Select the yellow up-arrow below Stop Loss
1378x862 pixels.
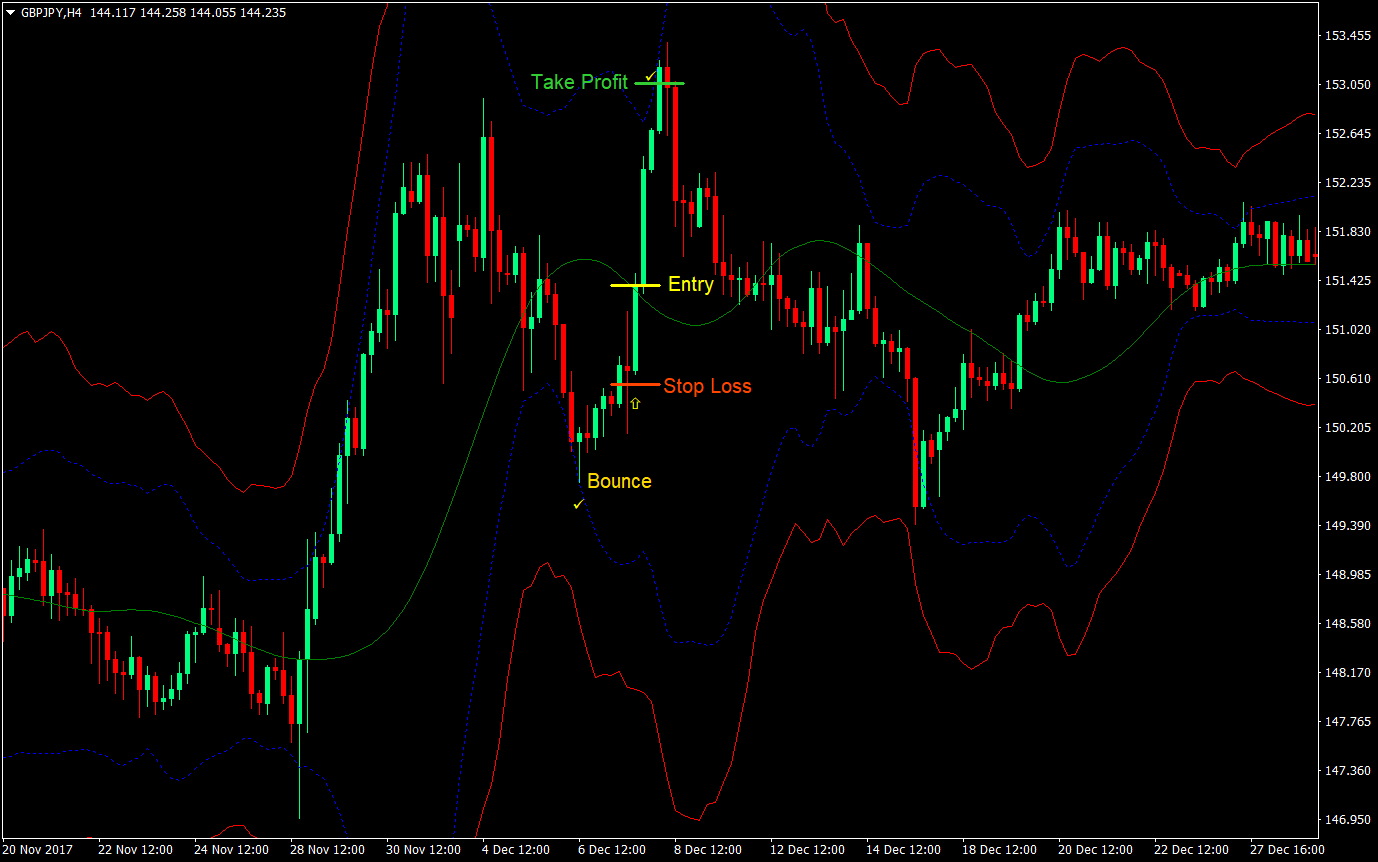click(x=635, y=404)
